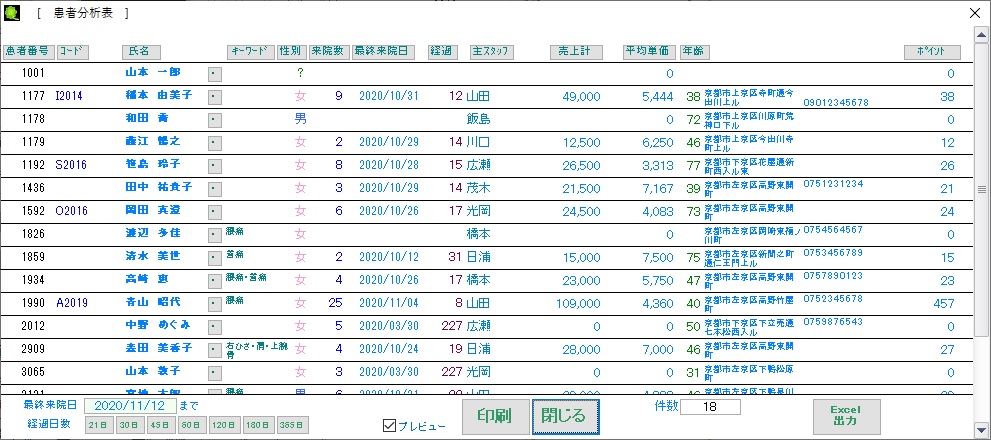Viewport: 991px width, 440px height.
Task: Open detail button for patient 3065
Action: [215, 372]
